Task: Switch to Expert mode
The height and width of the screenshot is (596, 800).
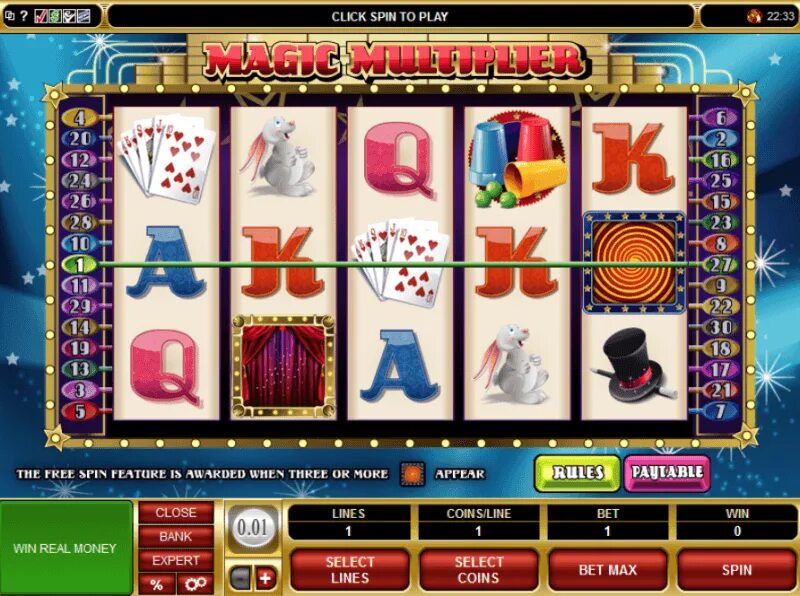Action: [176, 560]
